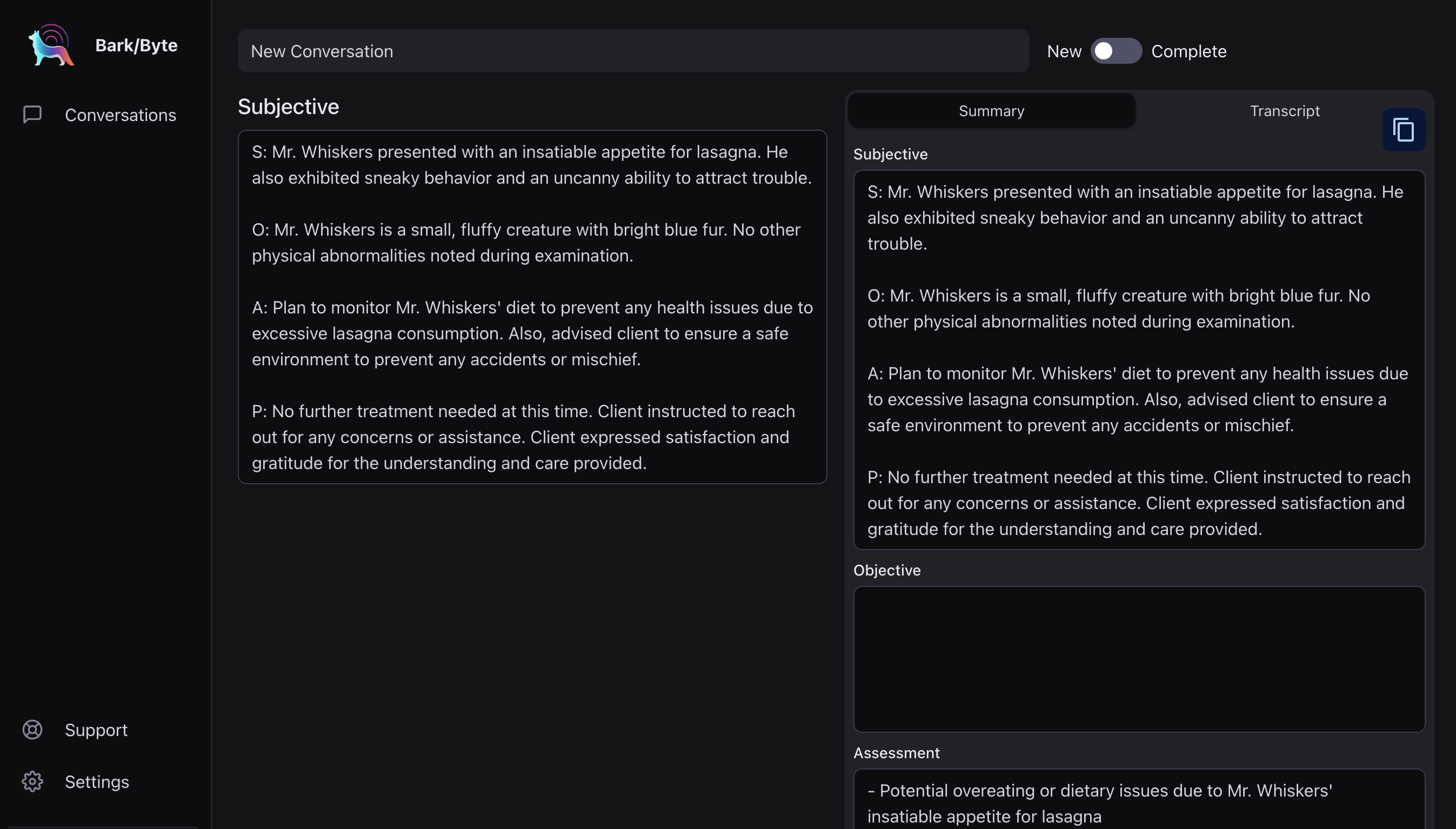Click the Bark/Byte brand name
Screen dimensions: 1456x829
(x=136, y=45)
